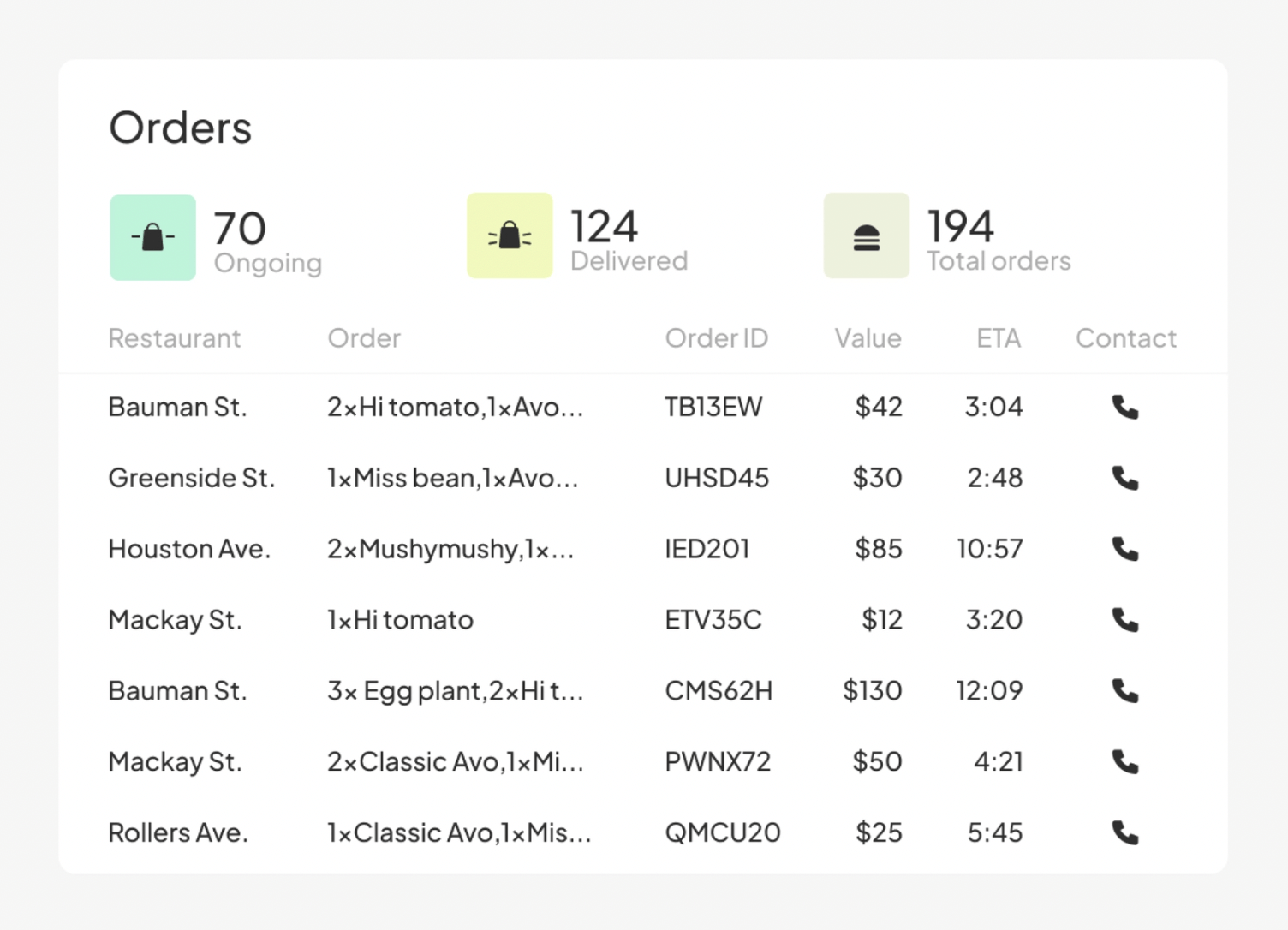Click the Delivered orders bag icon
The width and height of the screenshot is (1288, 930).
(x=510, y=235)
